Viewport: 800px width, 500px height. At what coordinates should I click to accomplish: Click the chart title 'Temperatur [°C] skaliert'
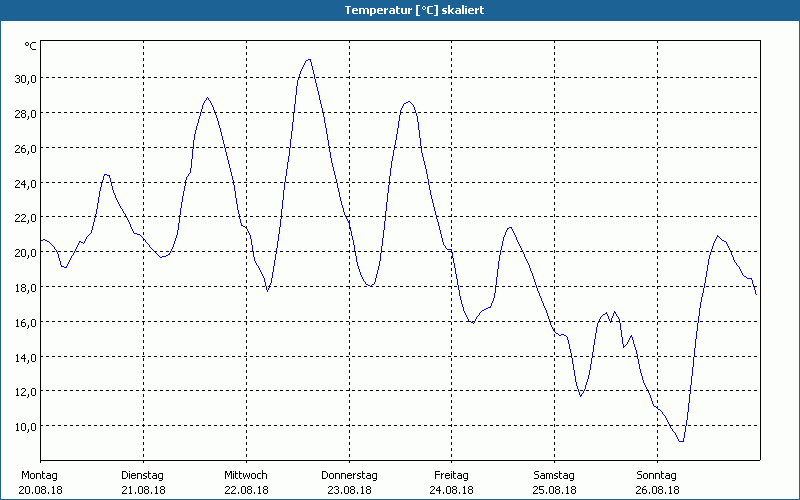point(400,9)
